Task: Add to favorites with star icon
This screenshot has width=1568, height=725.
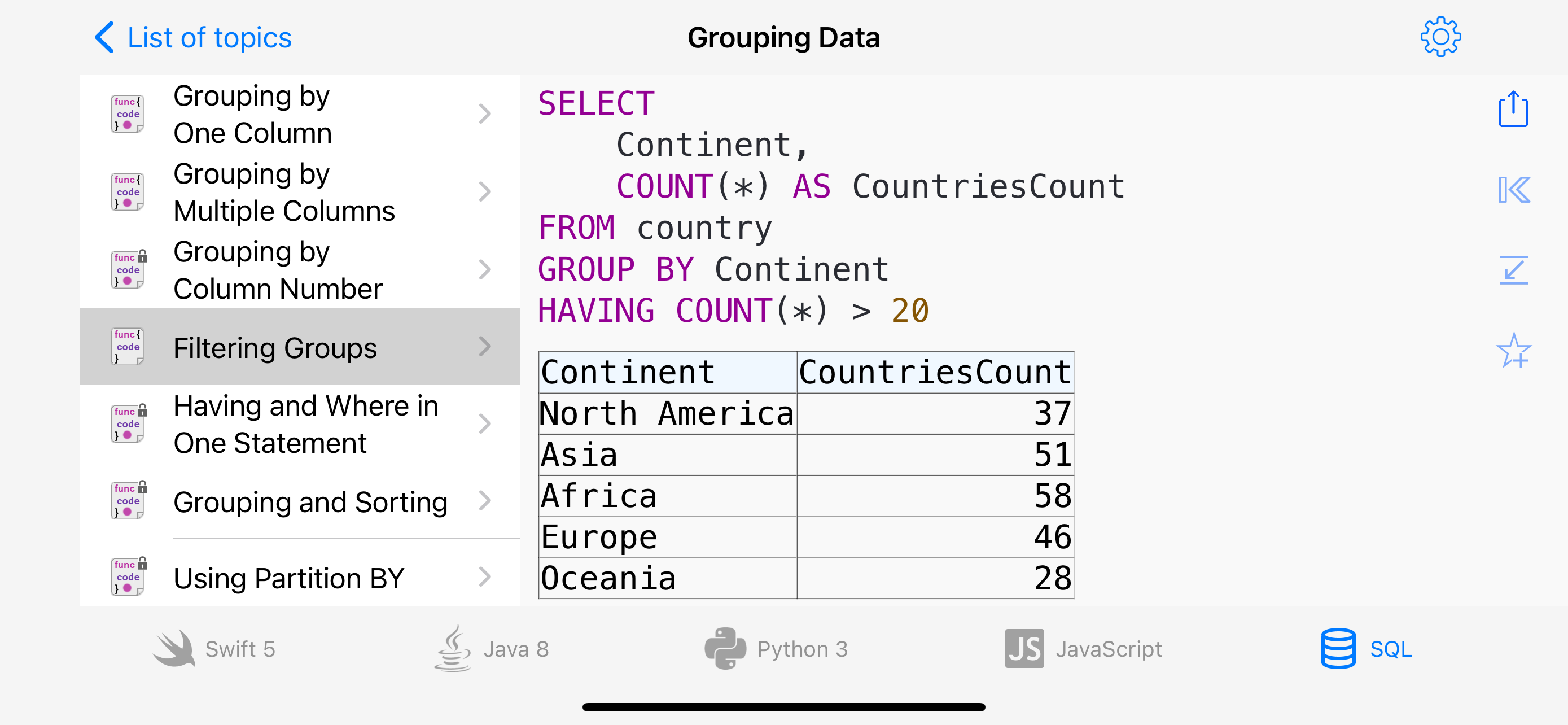Action: [1513, 351]
